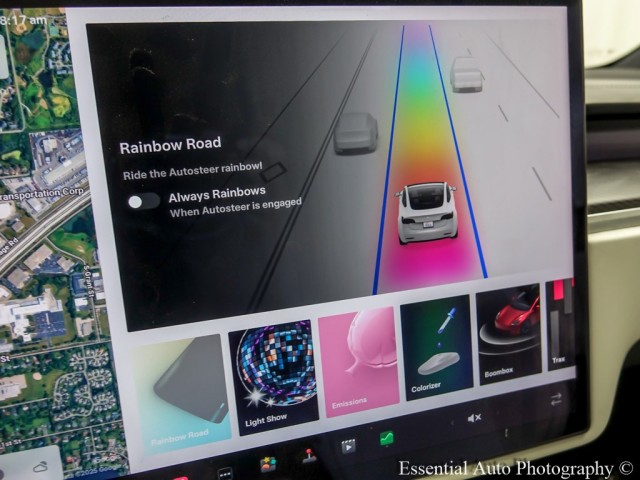Tap 'Transportation Corp' label on the map
The height and width of the screenshot is (480, 640).
42,194
